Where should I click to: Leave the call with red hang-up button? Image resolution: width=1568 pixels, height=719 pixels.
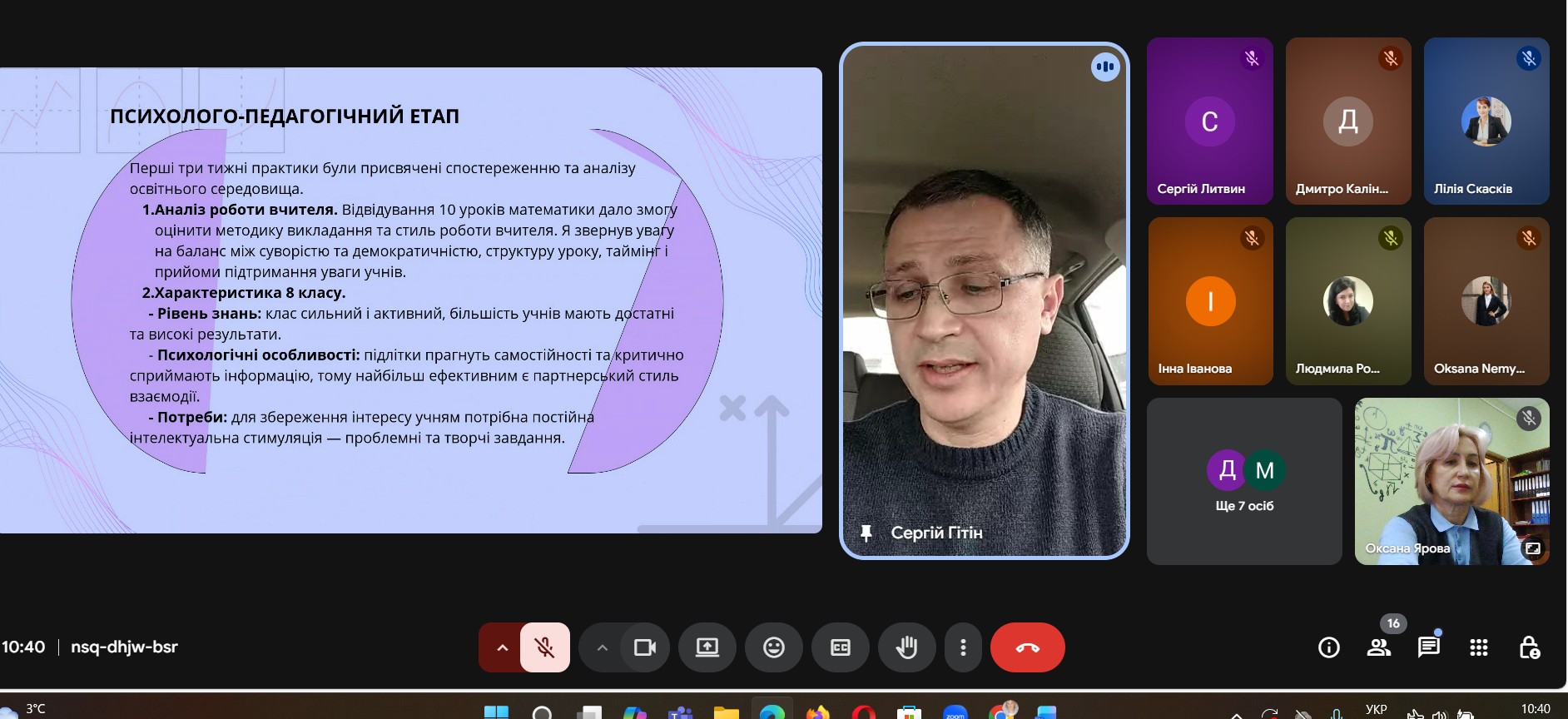1027,647
